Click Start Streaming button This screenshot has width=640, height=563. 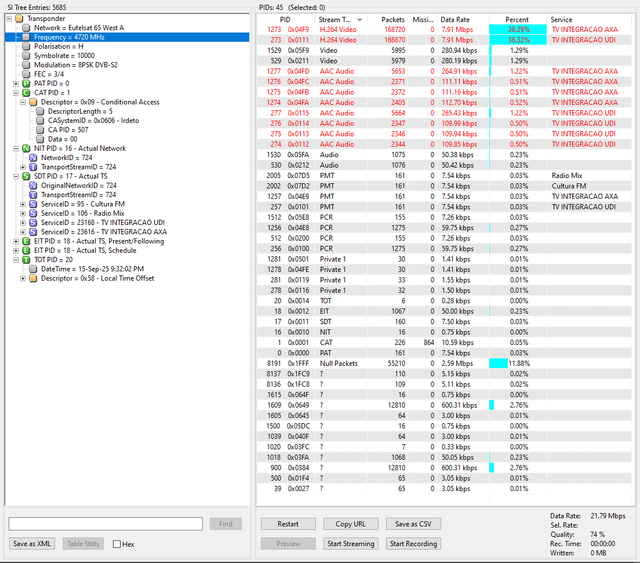[x=351, y=543]
